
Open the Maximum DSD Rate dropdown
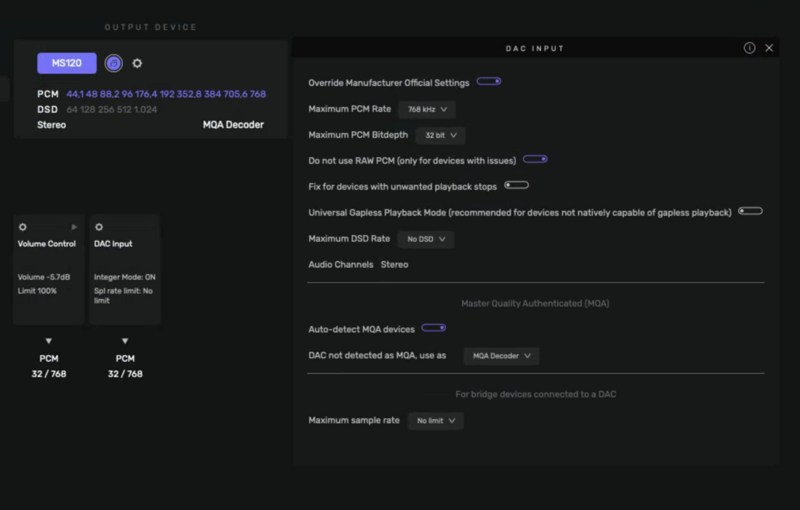tap(426, 239)
